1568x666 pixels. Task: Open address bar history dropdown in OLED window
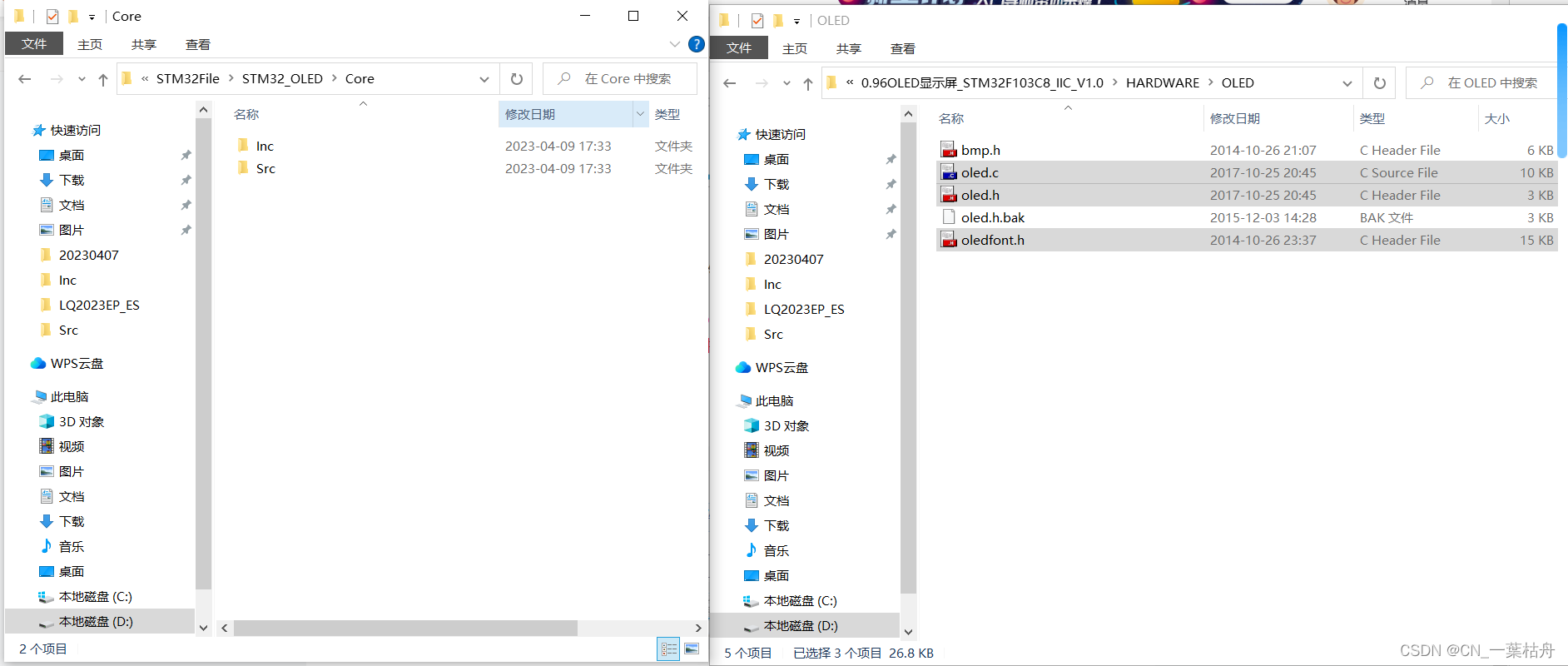pyautogui.click(x=1347, y=83)
